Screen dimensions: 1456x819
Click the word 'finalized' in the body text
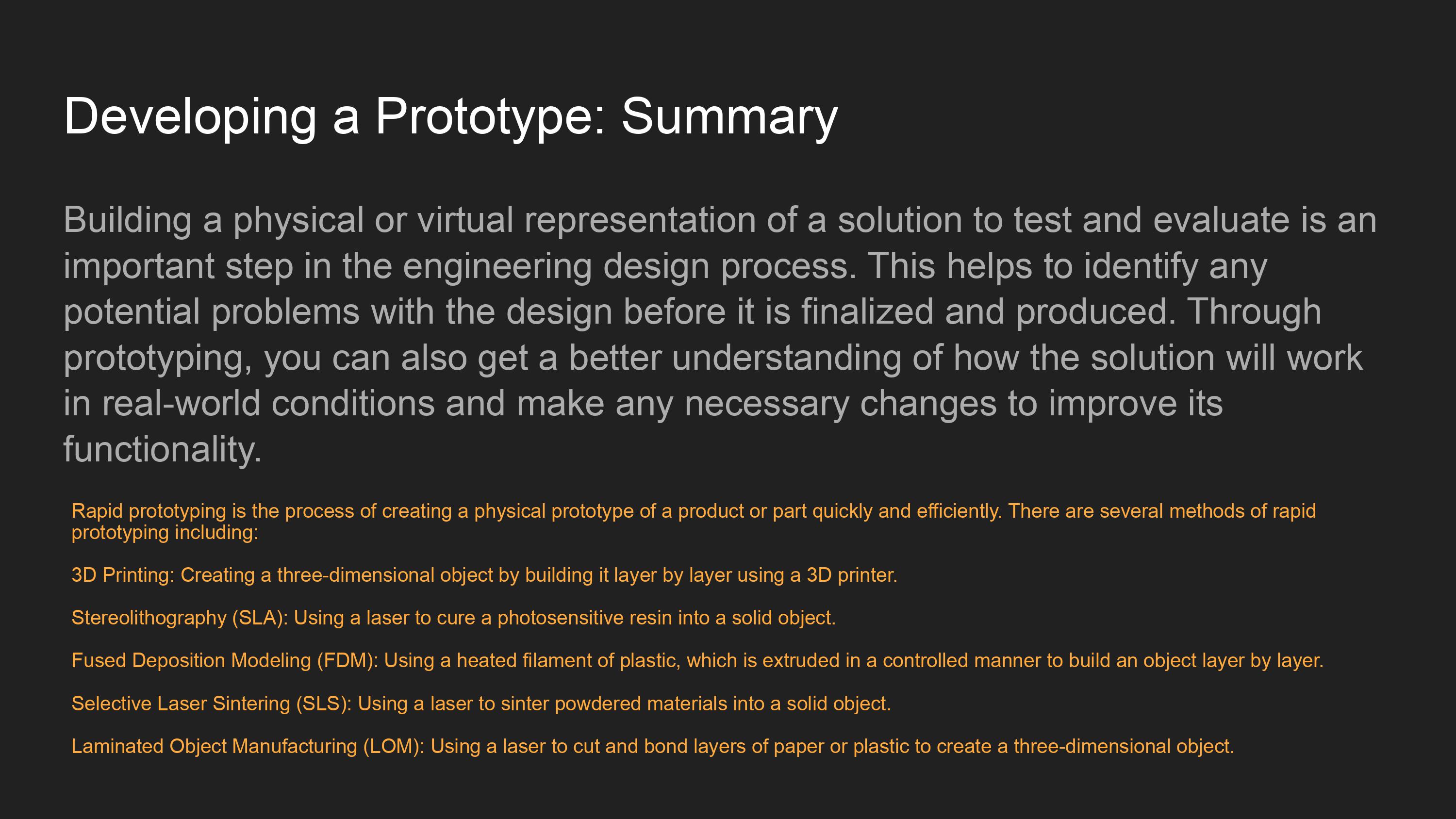866,311
